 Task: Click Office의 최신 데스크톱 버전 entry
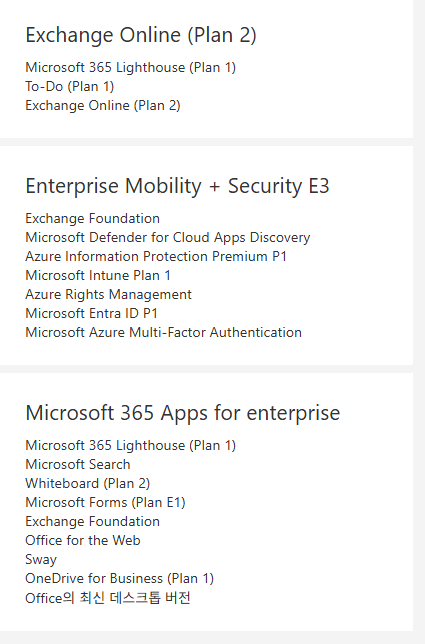click(108, 598)
